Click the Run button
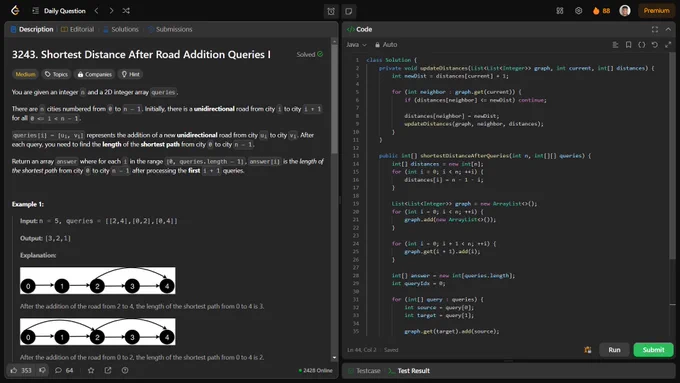The width and height of the screenshot is (680, 383). pyautogui.click(x=614, y=350)
